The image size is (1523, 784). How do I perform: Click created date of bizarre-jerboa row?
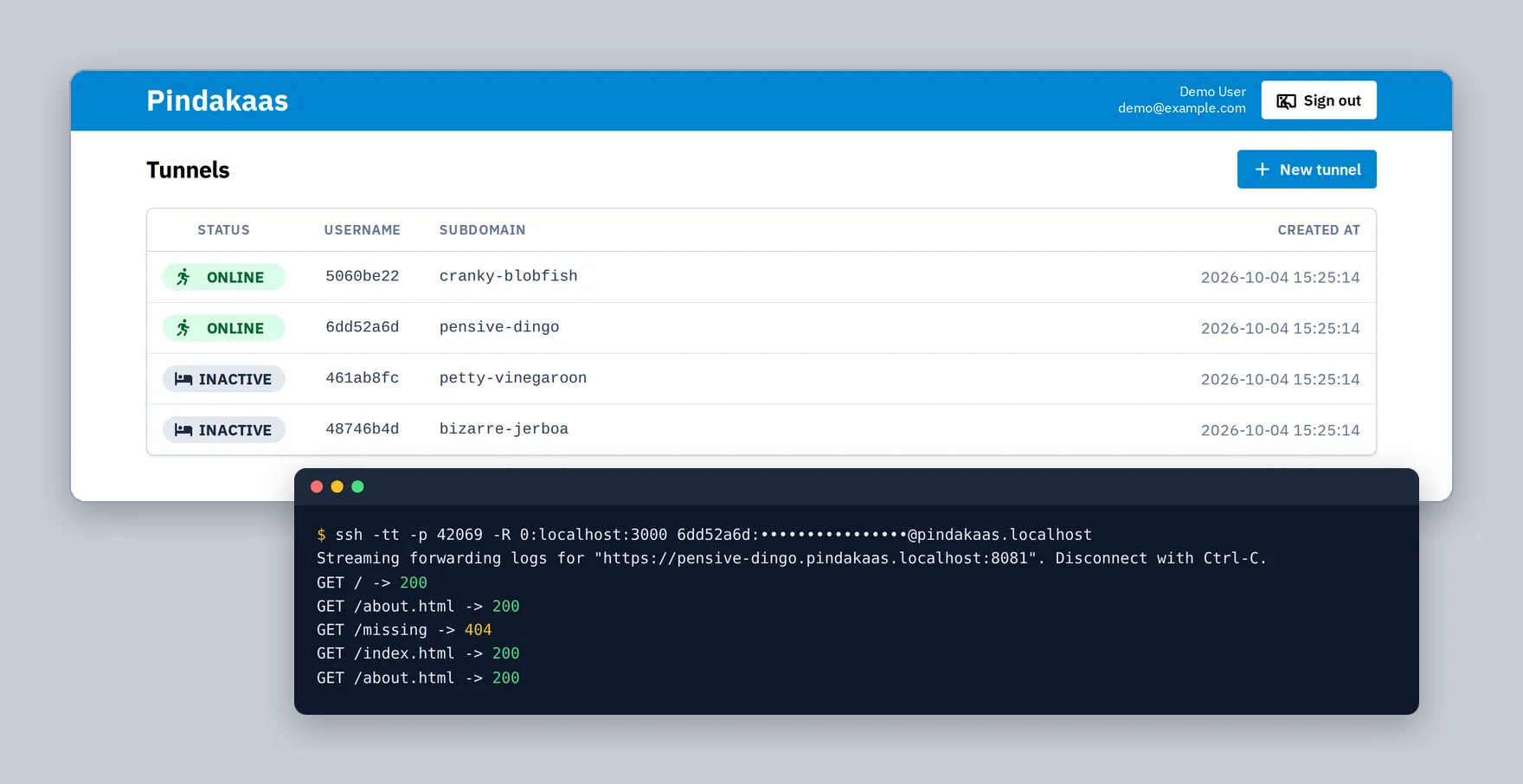1281,431
